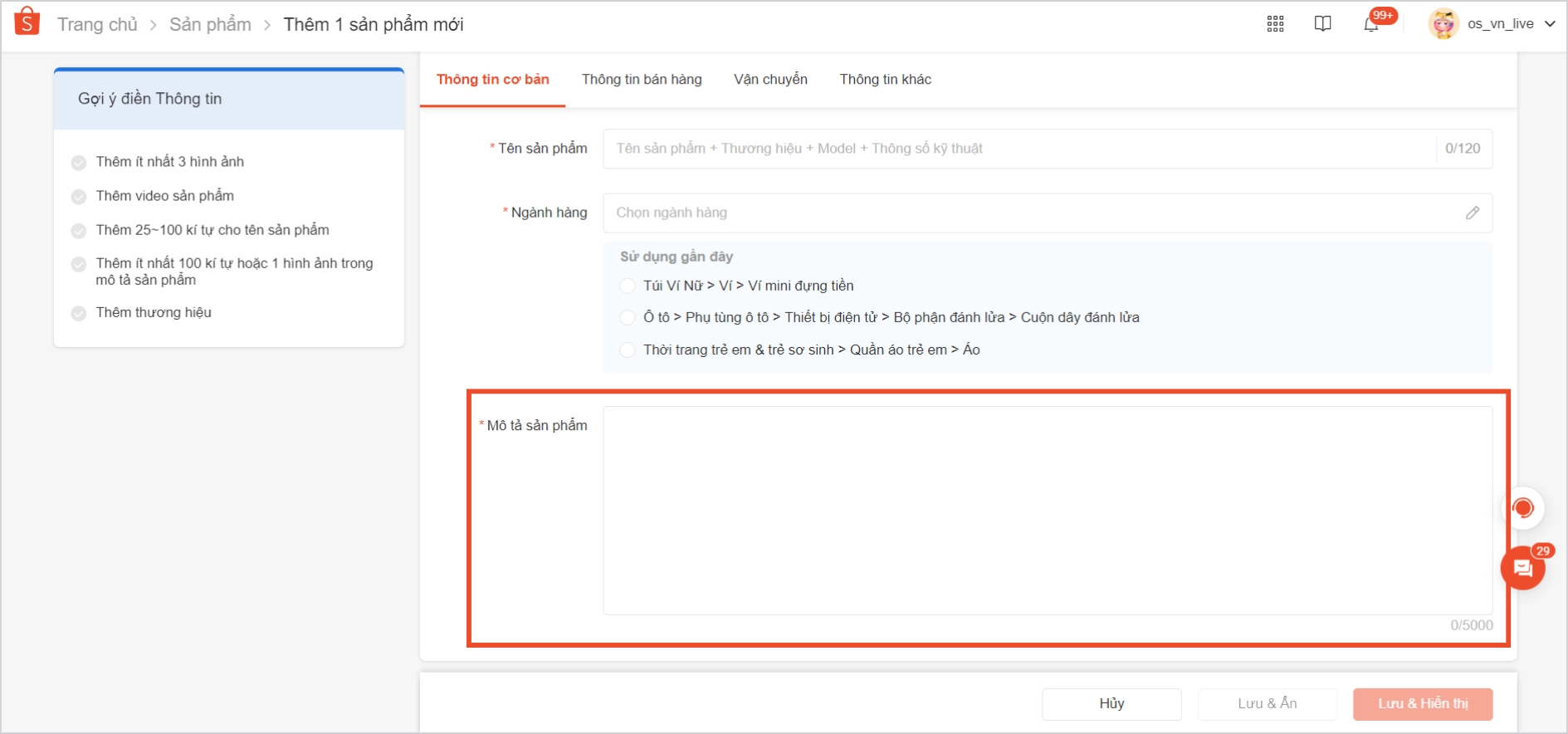The image size is (1568, 734).
Task: Click the Thêm 1 sản phẩm mới title
Action: pos(374,25)
